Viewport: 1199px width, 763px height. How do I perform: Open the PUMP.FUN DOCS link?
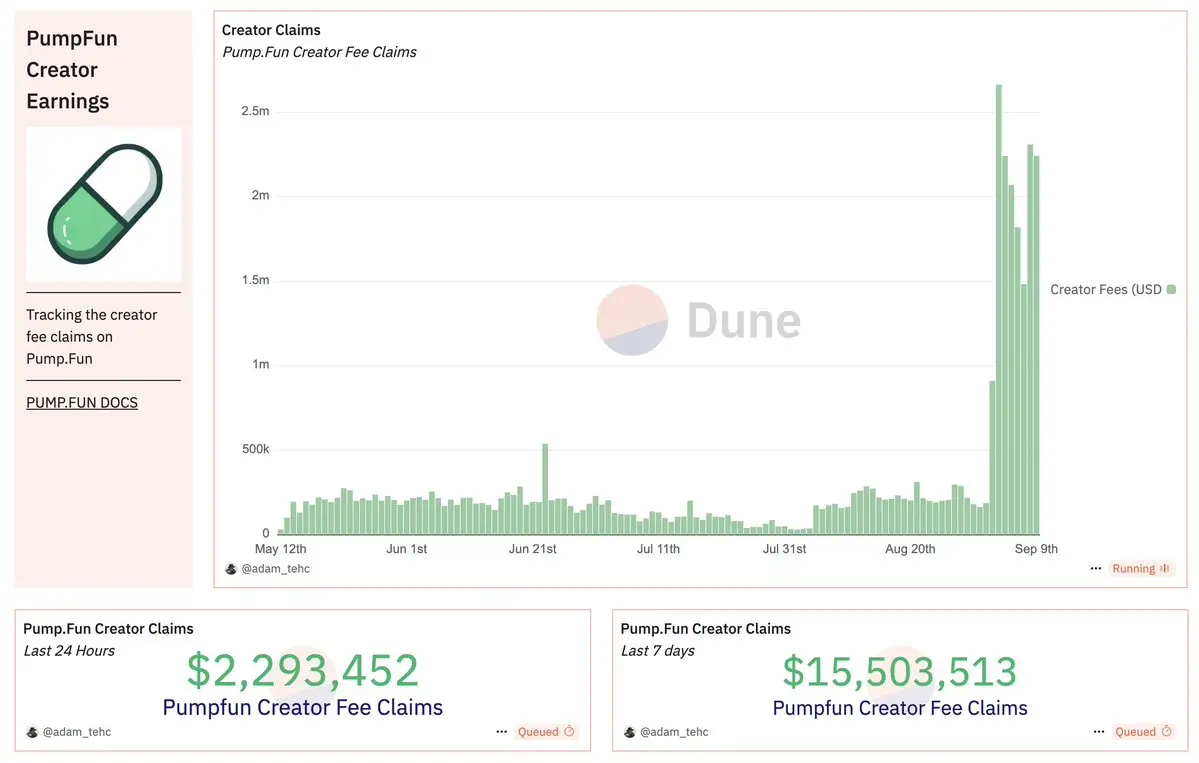pos(82,403)
